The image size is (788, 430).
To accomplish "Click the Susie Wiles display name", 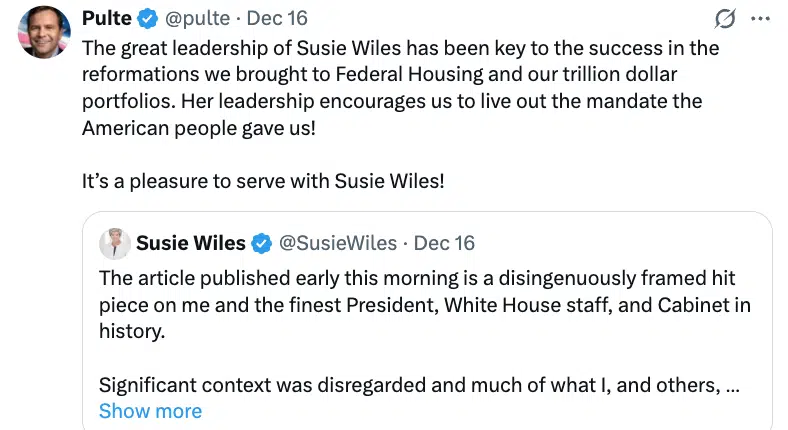I will [x=190, y=243].
